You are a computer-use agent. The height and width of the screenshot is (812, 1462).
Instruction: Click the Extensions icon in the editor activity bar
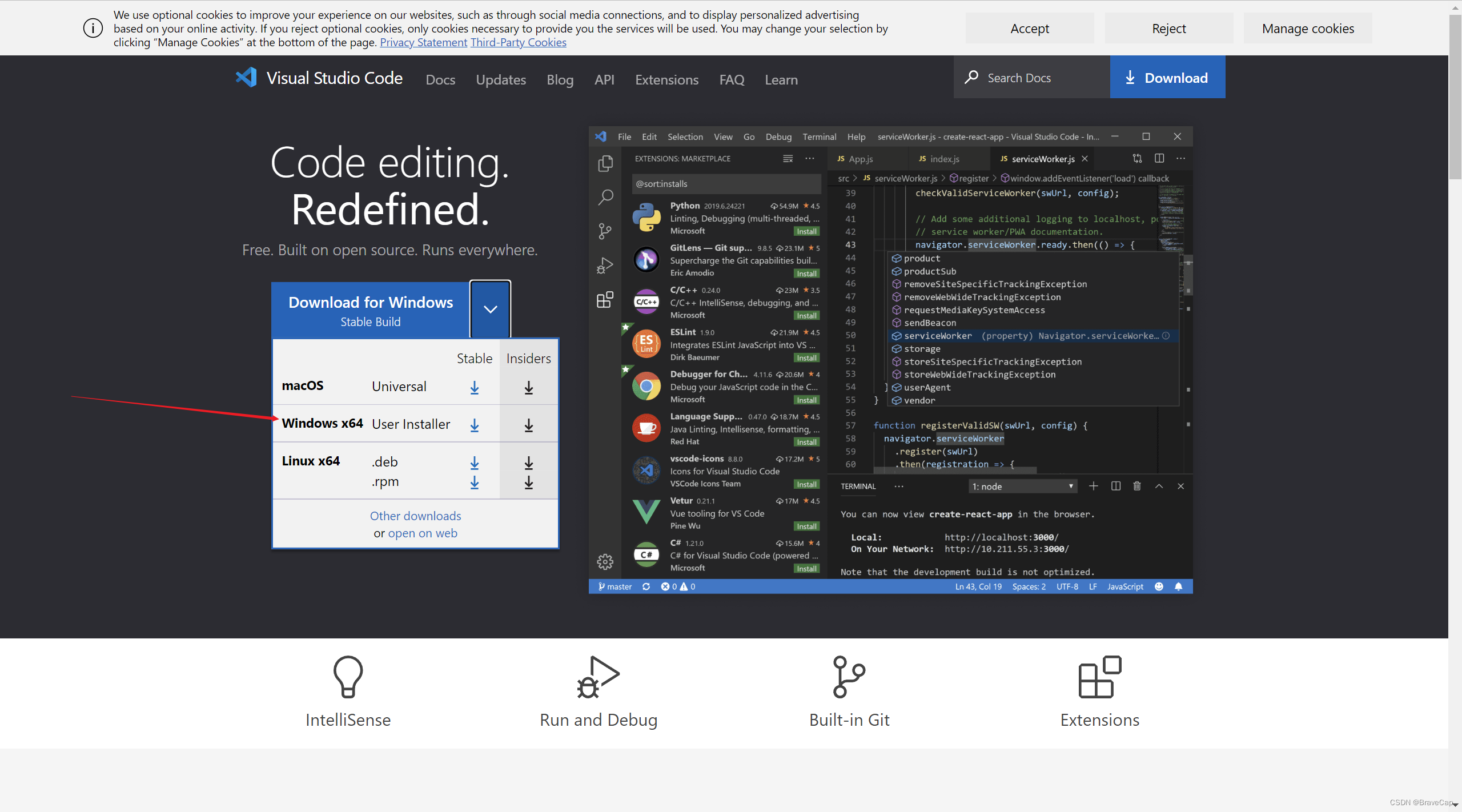[x=605, y=299]
